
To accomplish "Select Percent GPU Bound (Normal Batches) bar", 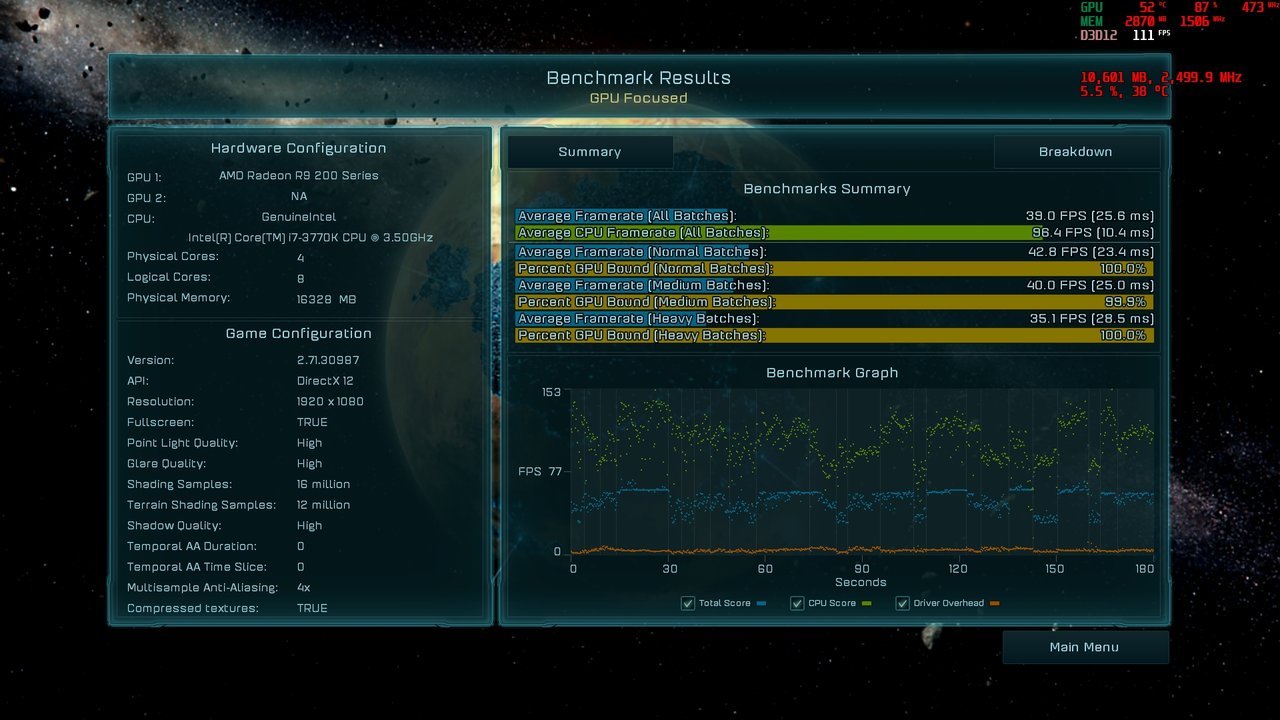I will click(835, 269).
